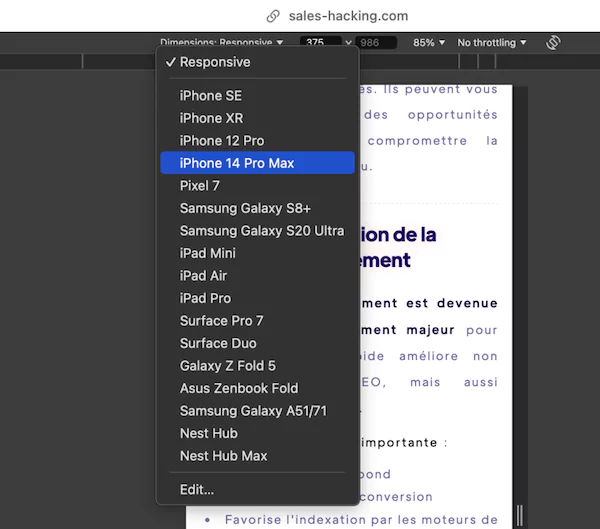Click the viewport resize handle at right edge
The image size is (600, 529).
click(x=520, y=515)
